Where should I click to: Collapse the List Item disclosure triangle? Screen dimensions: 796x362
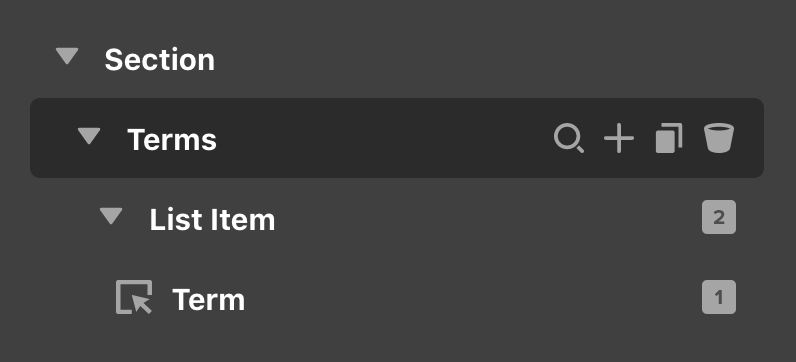(111, 216)
